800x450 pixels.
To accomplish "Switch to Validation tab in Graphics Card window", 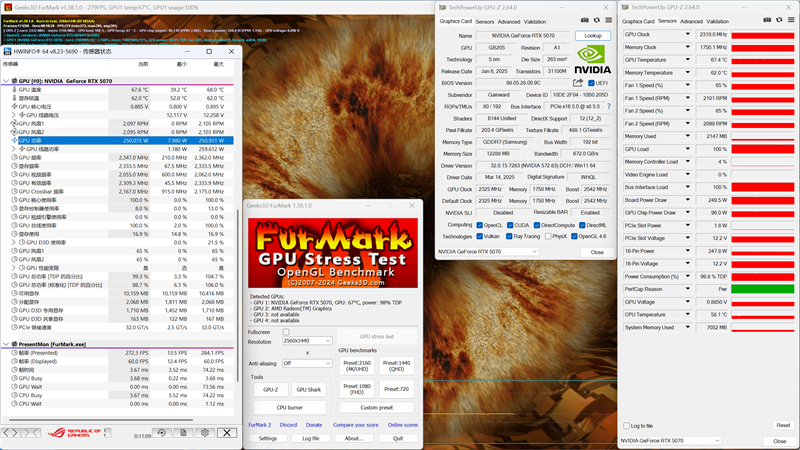I will (x=535, y=22).
